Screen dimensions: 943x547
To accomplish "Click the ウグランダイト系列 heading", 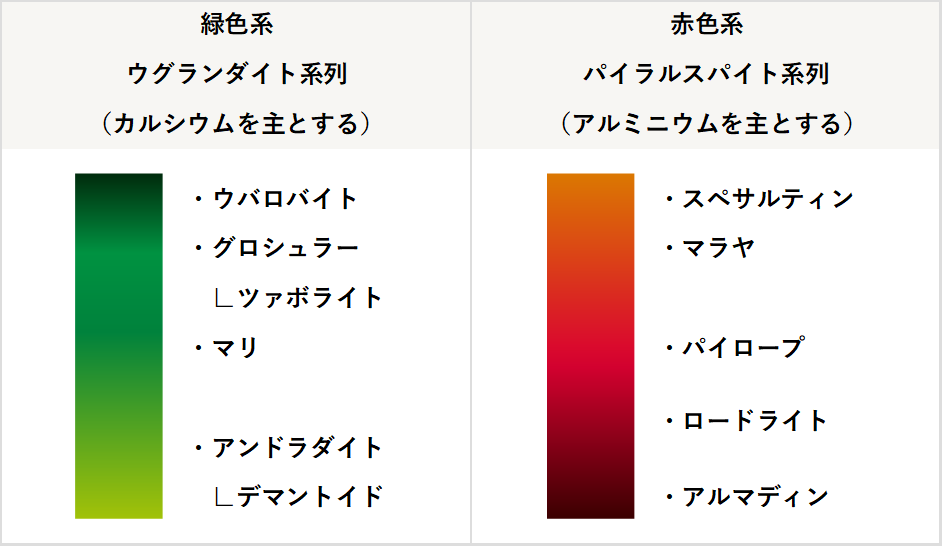I will click(236, 75).
